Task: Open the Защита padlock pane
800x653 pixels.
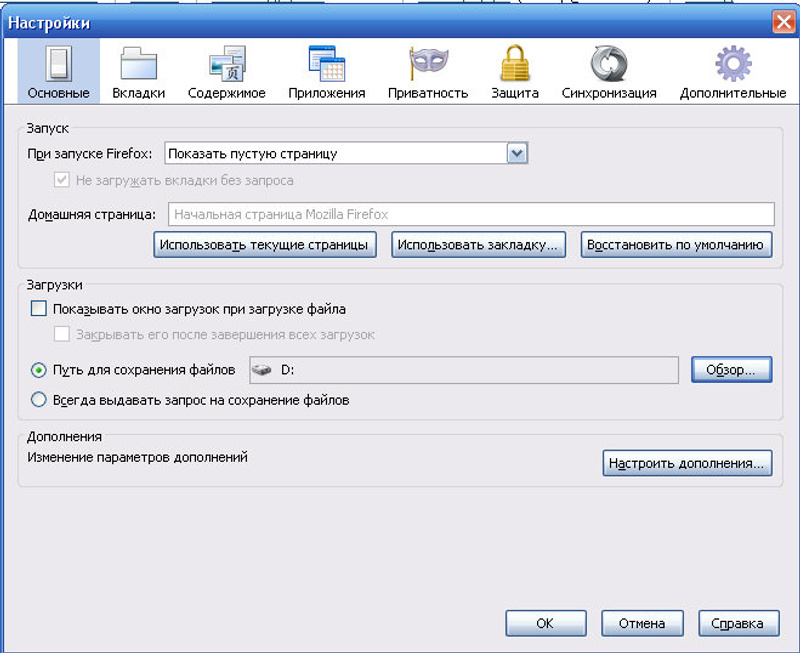Action: (515, 72)
